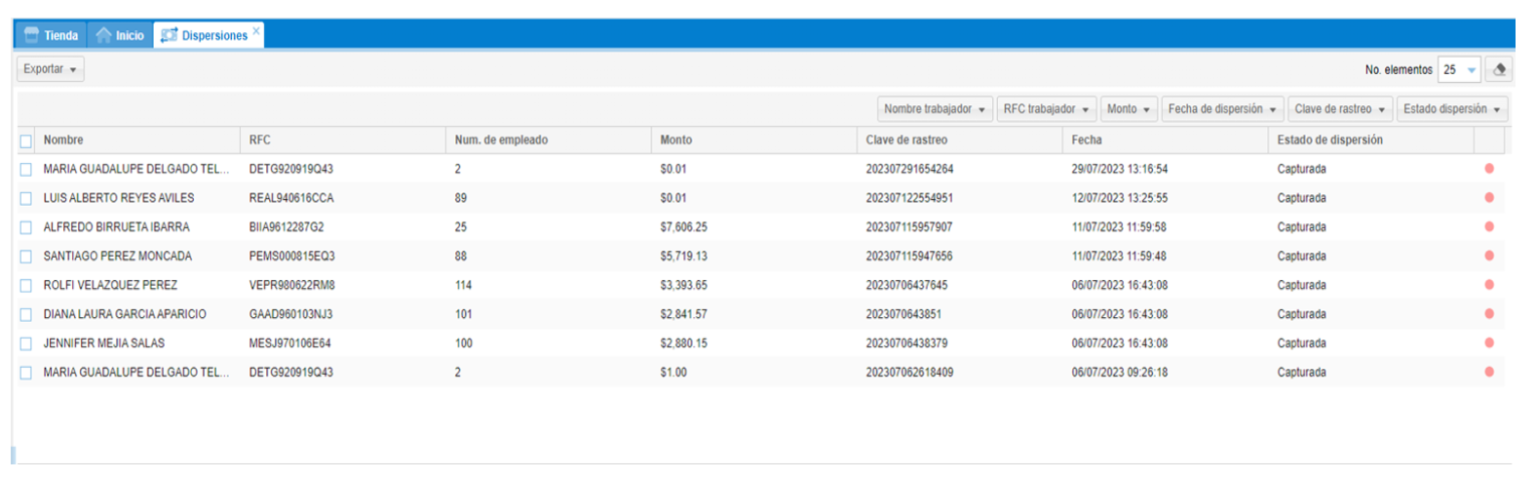The height and width of the screenshot is (480, 1536).
Task: Open the Estado dispersión filter dropdown
Action: [1452, 109]
